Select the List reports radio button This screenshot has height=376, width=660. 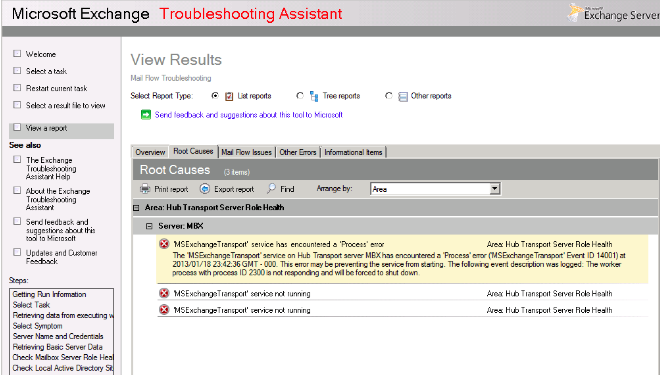pos(215,96)
